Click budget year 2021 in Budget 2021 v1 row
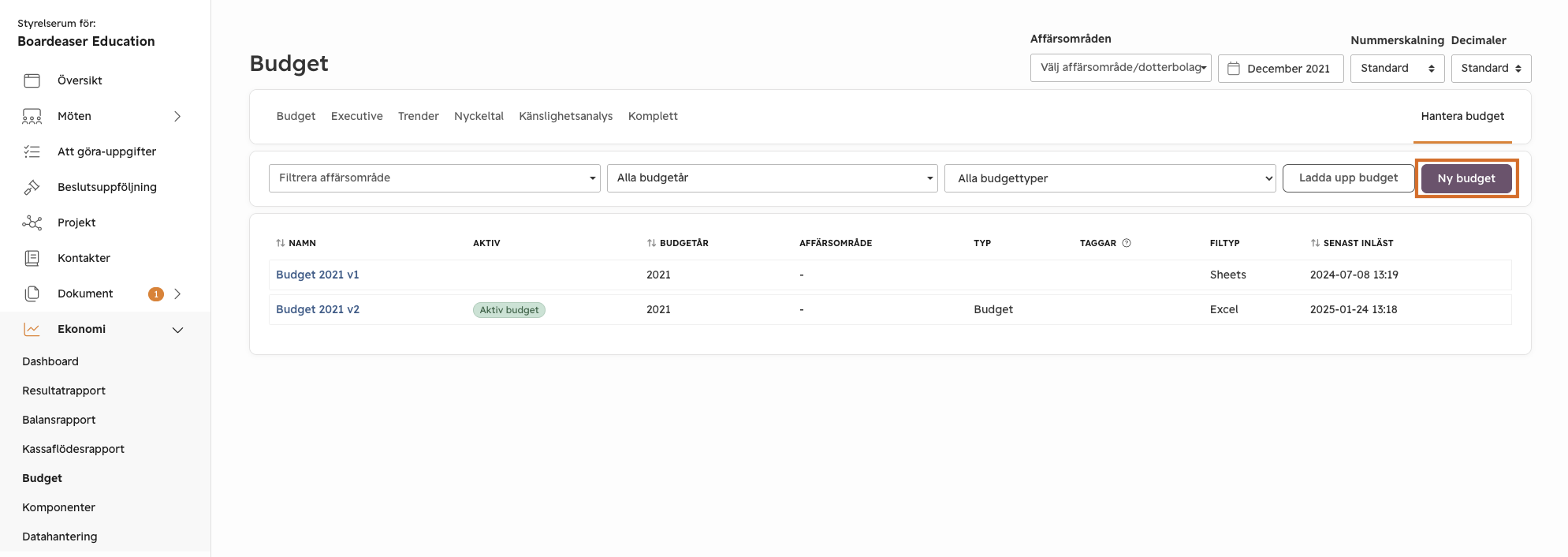The image size is (1568, 557). click(658, 275)
